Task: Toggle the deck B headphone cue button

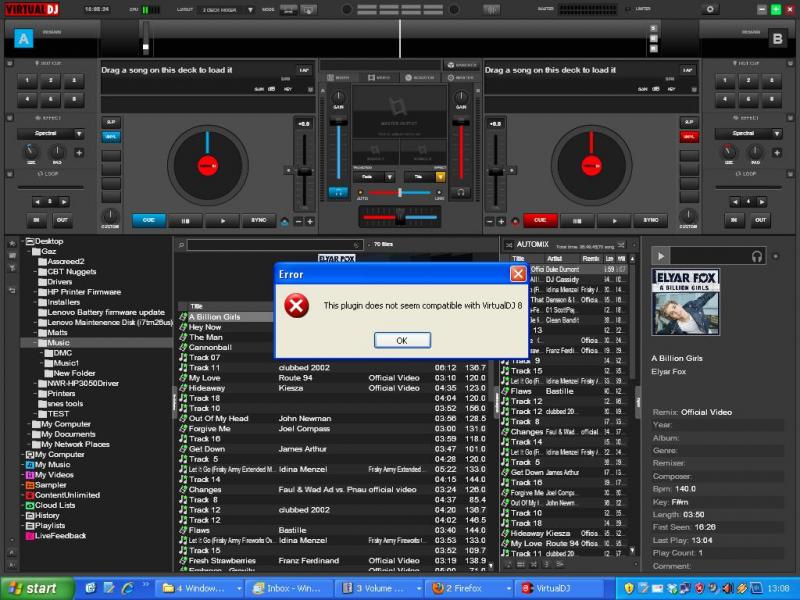Action: coord(461,191)
